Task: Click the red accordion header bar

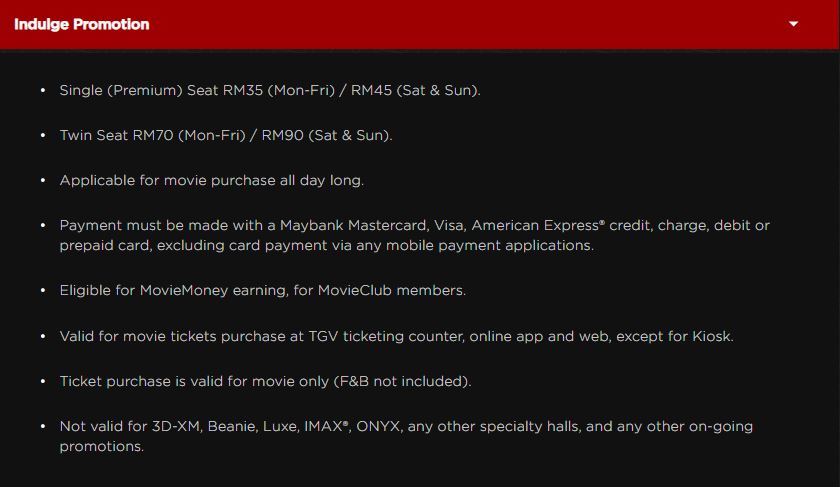Action: (450, 24)
